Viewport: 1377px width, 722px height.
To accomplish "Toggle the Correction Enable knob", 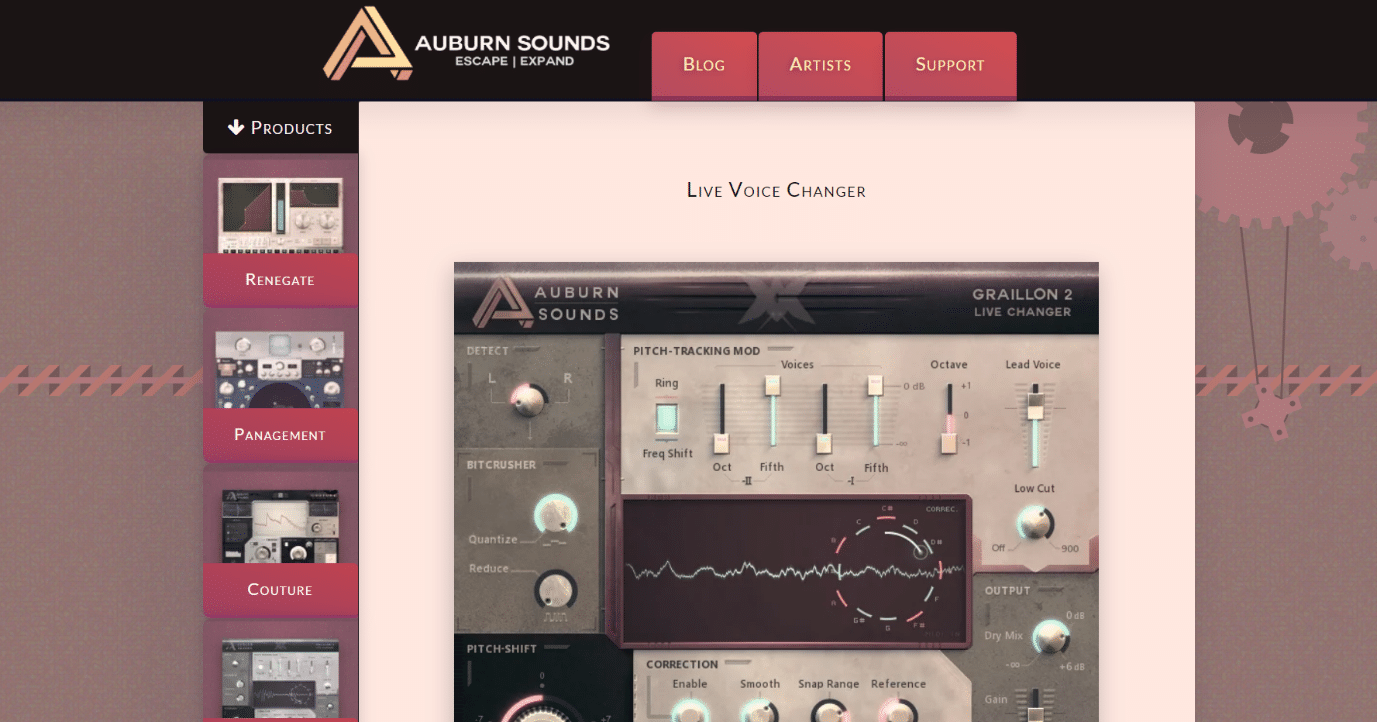I will point(690,710).
